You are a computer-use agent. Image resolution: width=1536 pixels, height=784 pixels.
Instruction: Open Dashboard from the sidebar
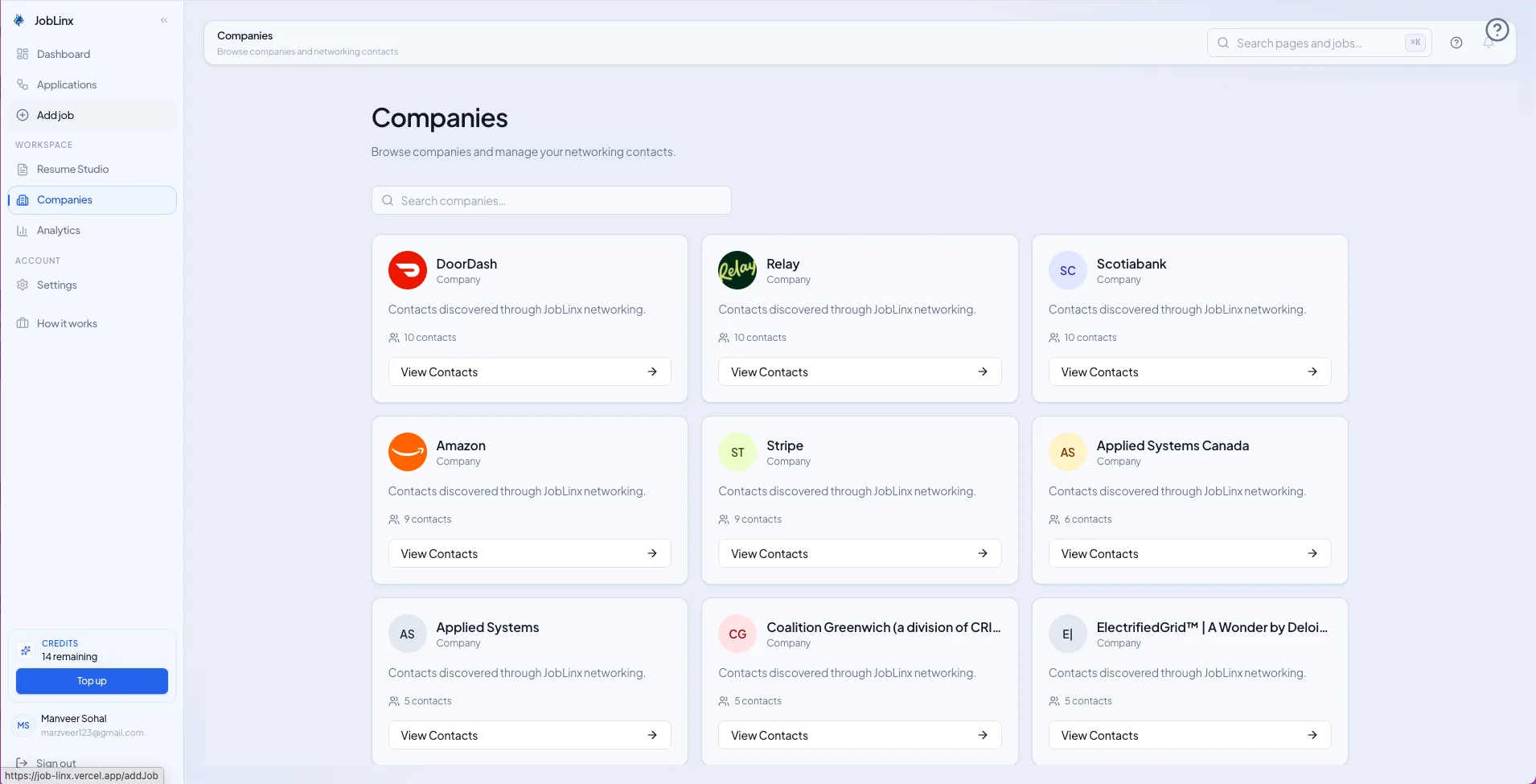tap(92, 54)
